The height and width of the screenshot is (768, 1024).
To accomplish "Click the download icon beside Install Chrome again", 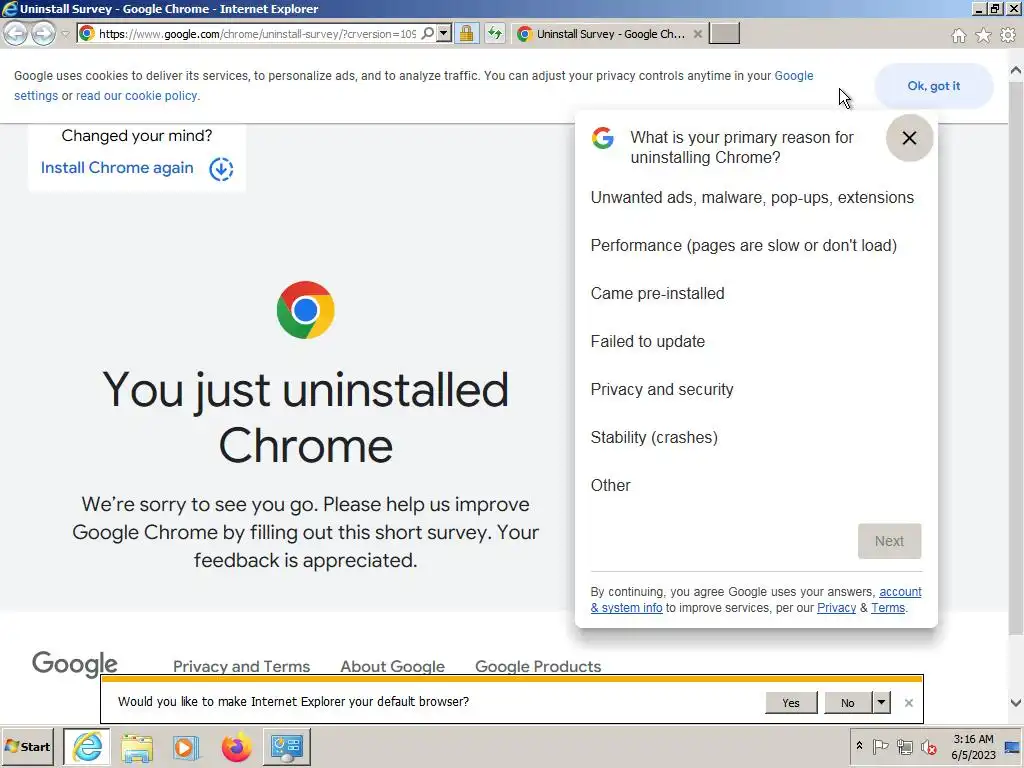I will point(221,168).
